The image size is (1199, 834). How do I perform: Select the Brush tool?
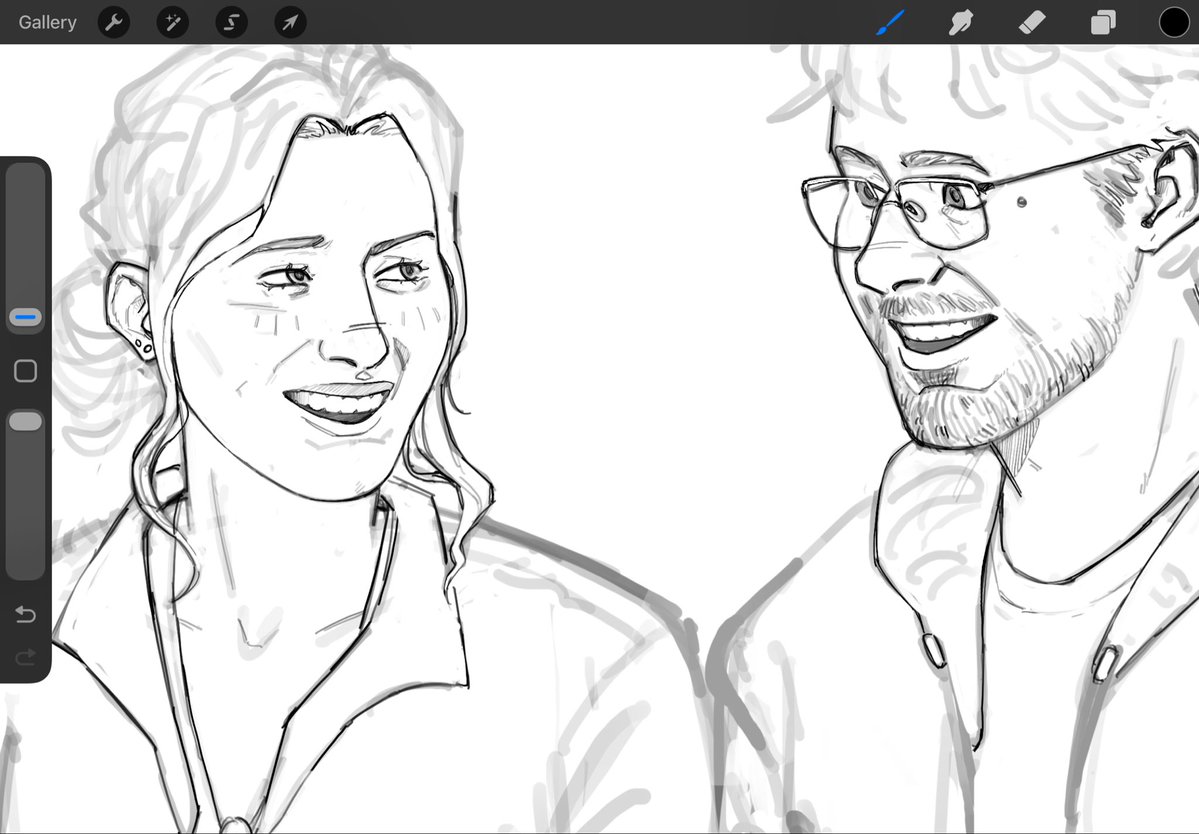coord(891,22)
